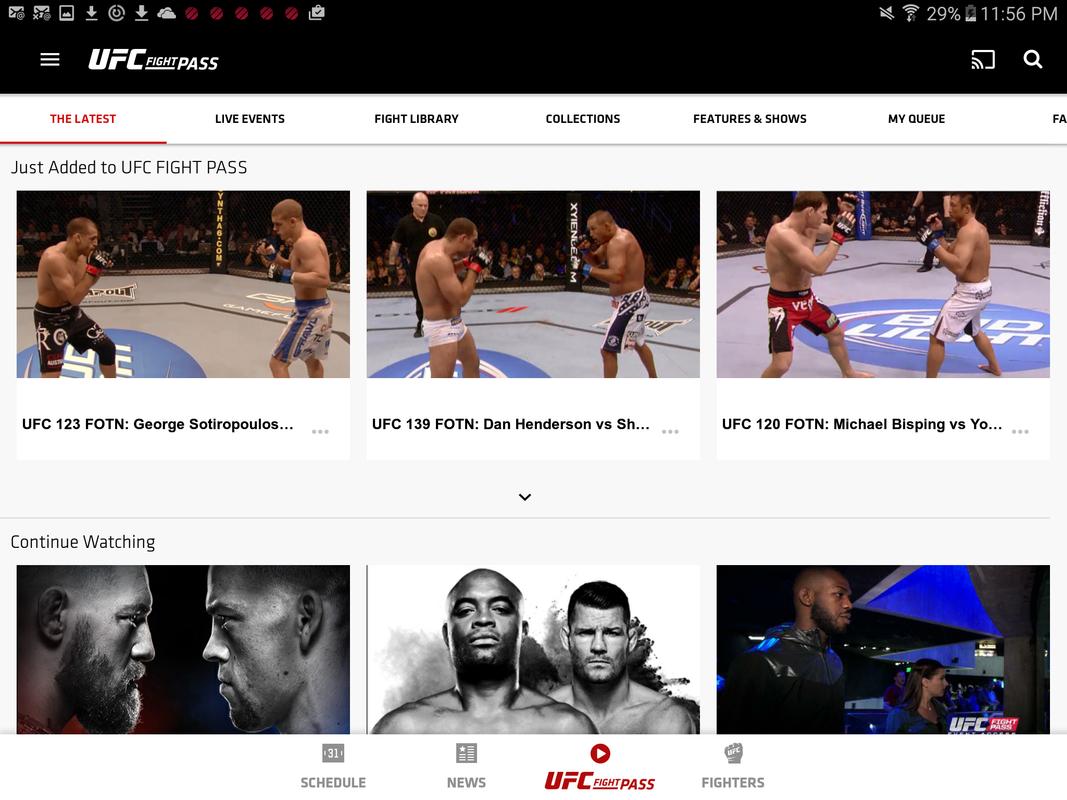1067x800 pixels.
Task: Open search with the magnifier icon
Action: [x=1032, y=60]
